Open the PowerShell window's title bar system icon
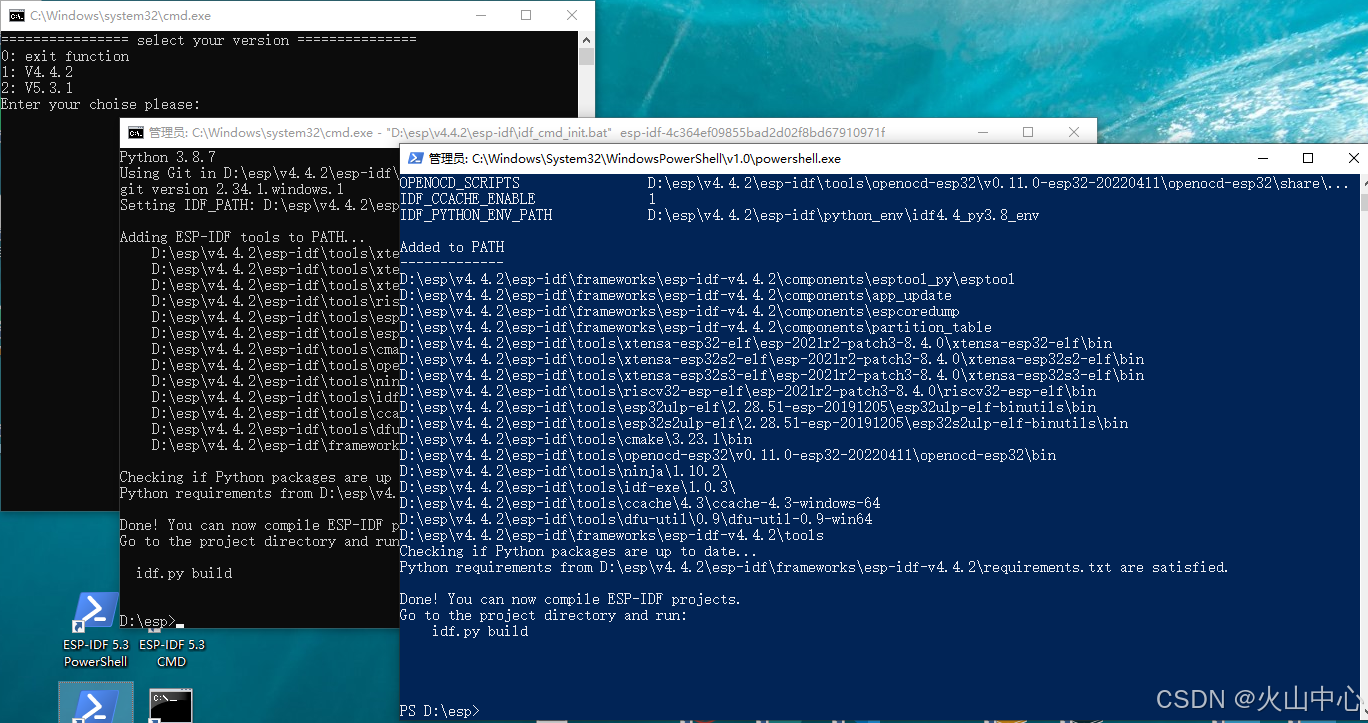This screenshot has width=1368, height=723. click(415, 158)
